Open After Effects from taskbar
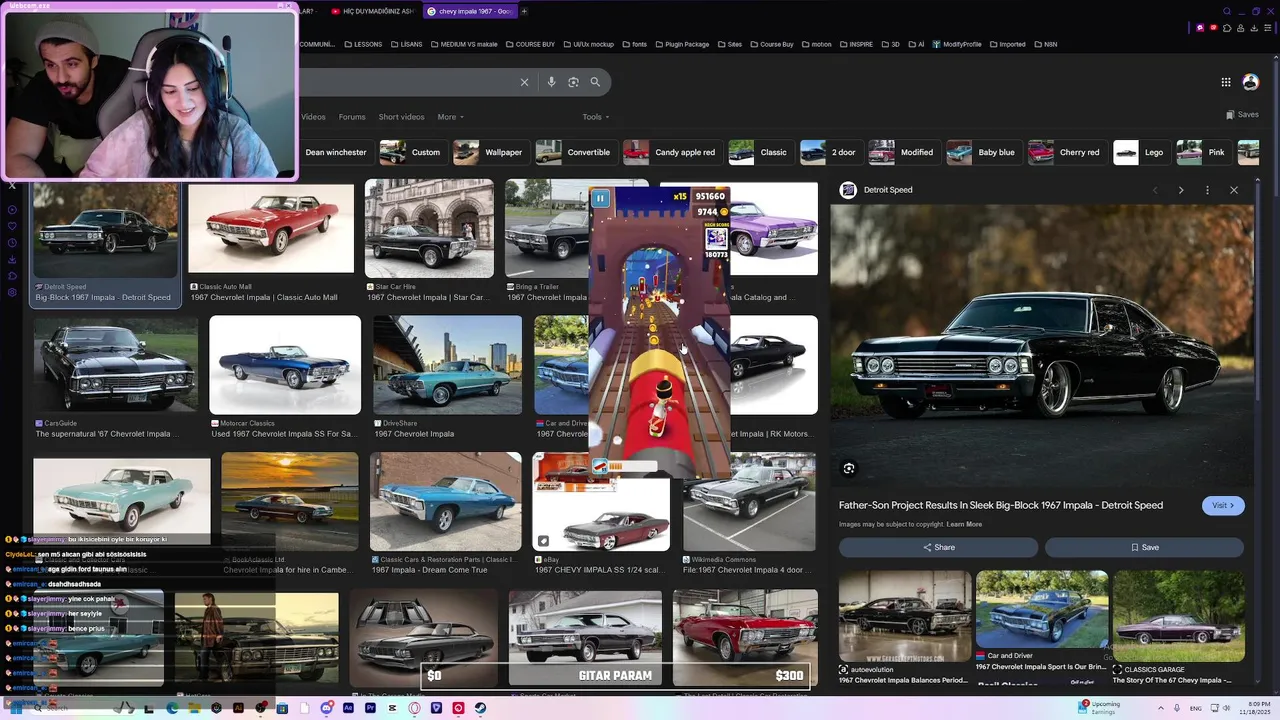 point(348,708)
